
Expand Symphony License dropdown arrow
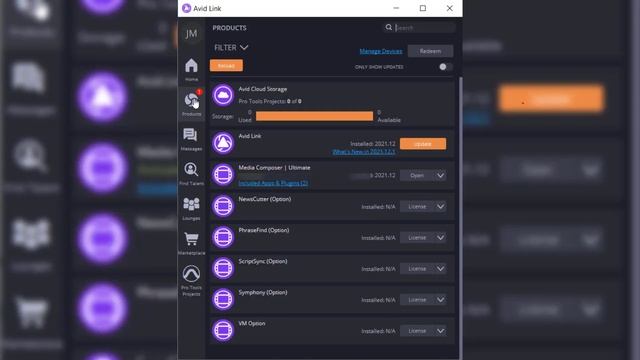tap(440, 300)
